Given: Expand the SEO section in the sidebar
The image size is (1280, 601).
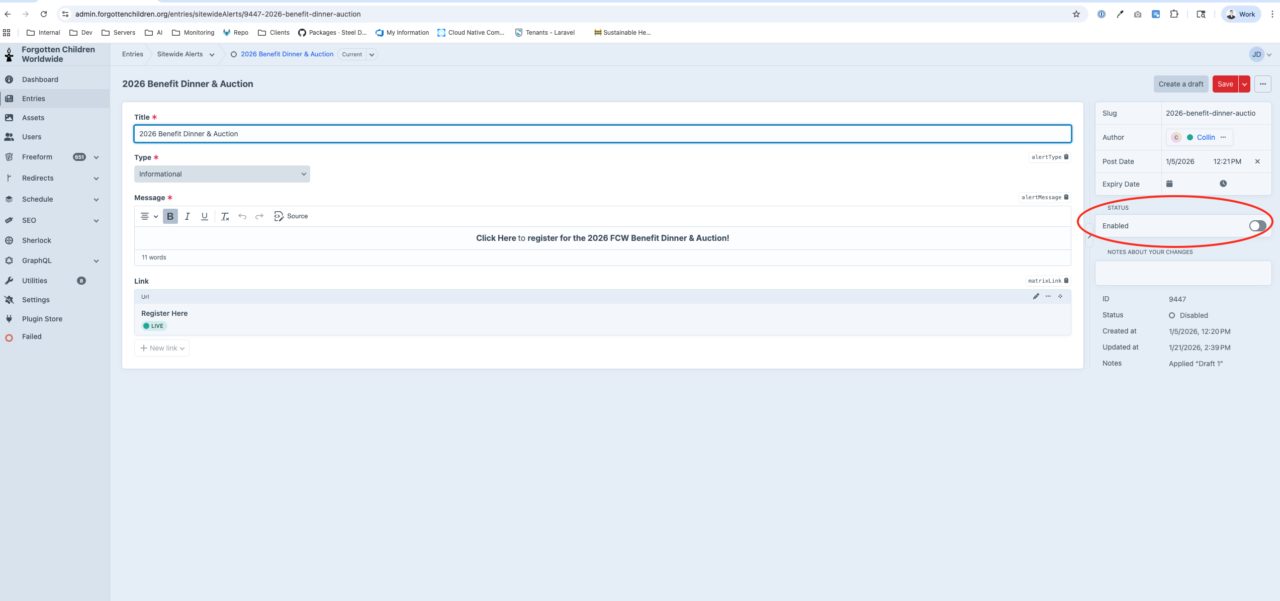Looking at the screenshot, I should pyautogui.click(x=95, y=220).
